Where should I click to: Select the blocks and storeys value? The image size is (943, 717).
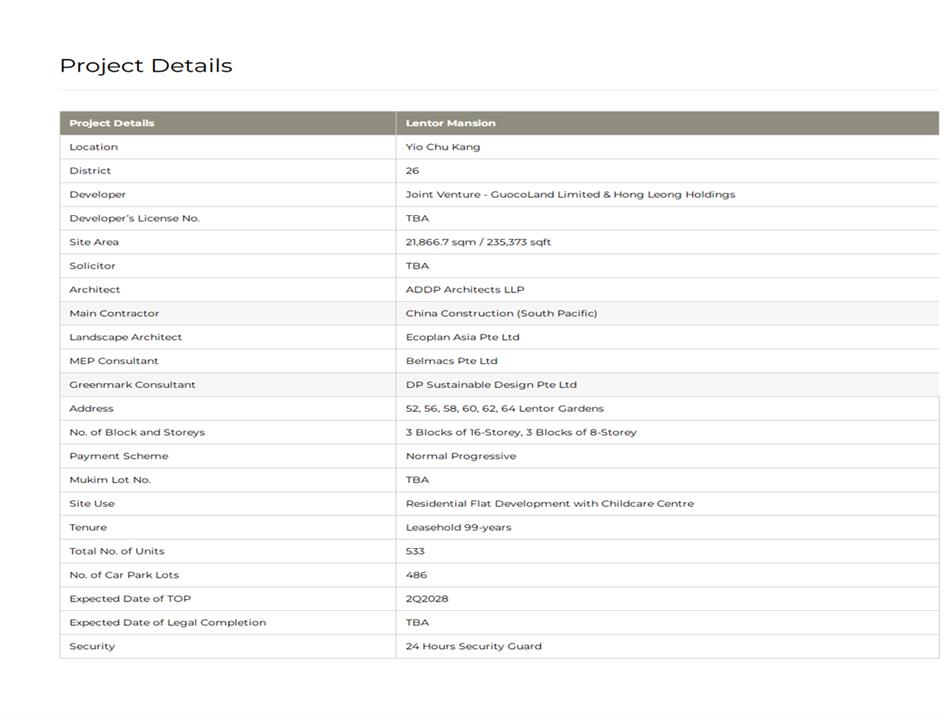tap(521, 433)
